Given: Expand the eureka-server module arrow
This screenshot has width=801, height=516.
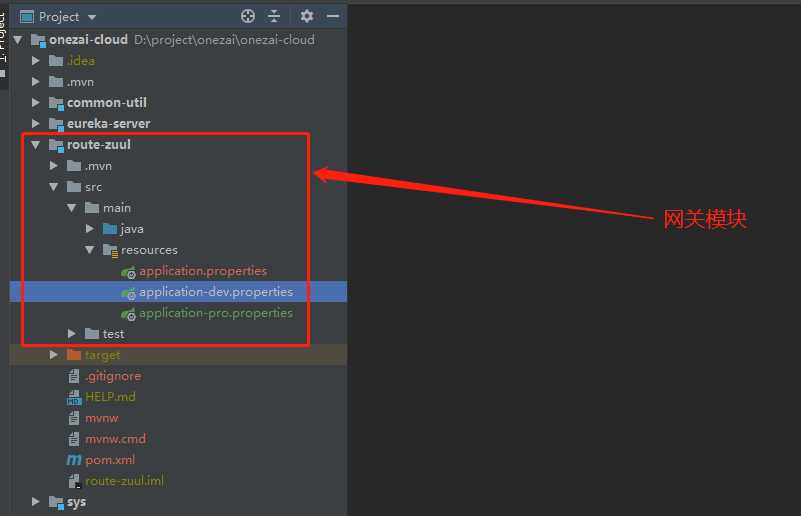Looking at the screenshot, I should 35,124.
